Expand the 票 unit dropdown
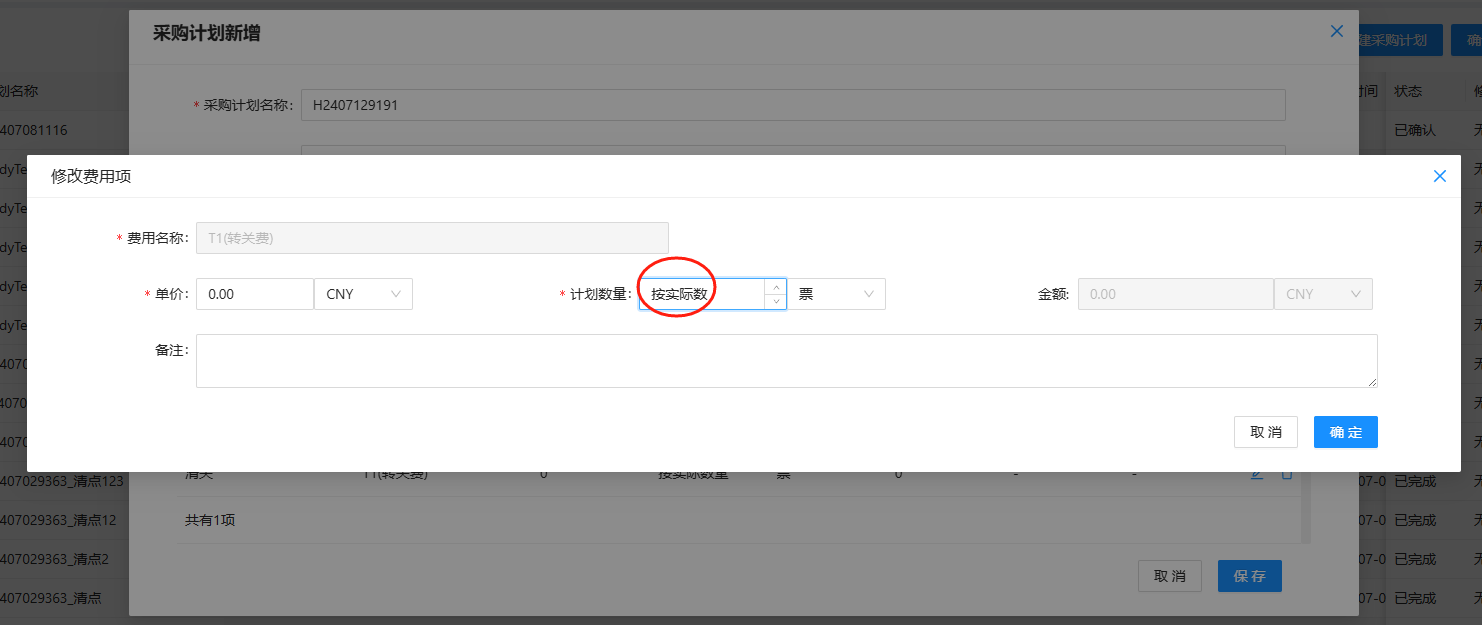Viewport: 1482px width, 625px height. (836, 294)
